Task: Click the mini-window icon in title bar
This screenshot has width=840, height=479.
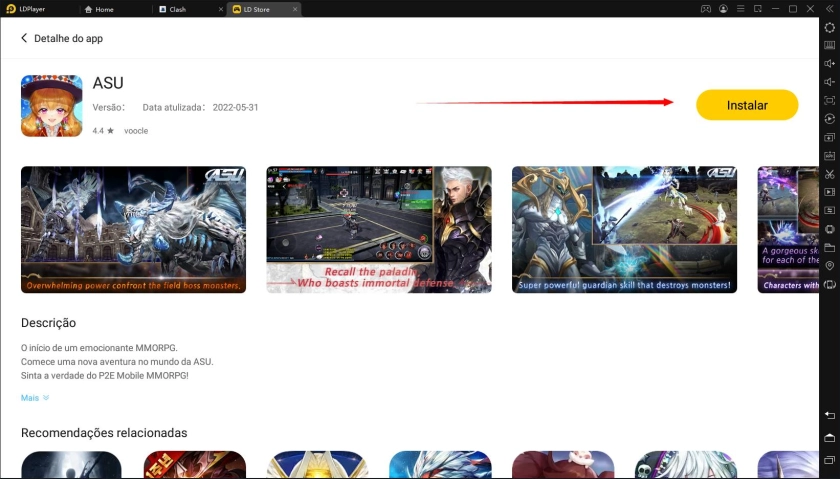Action: click(758, 9)
